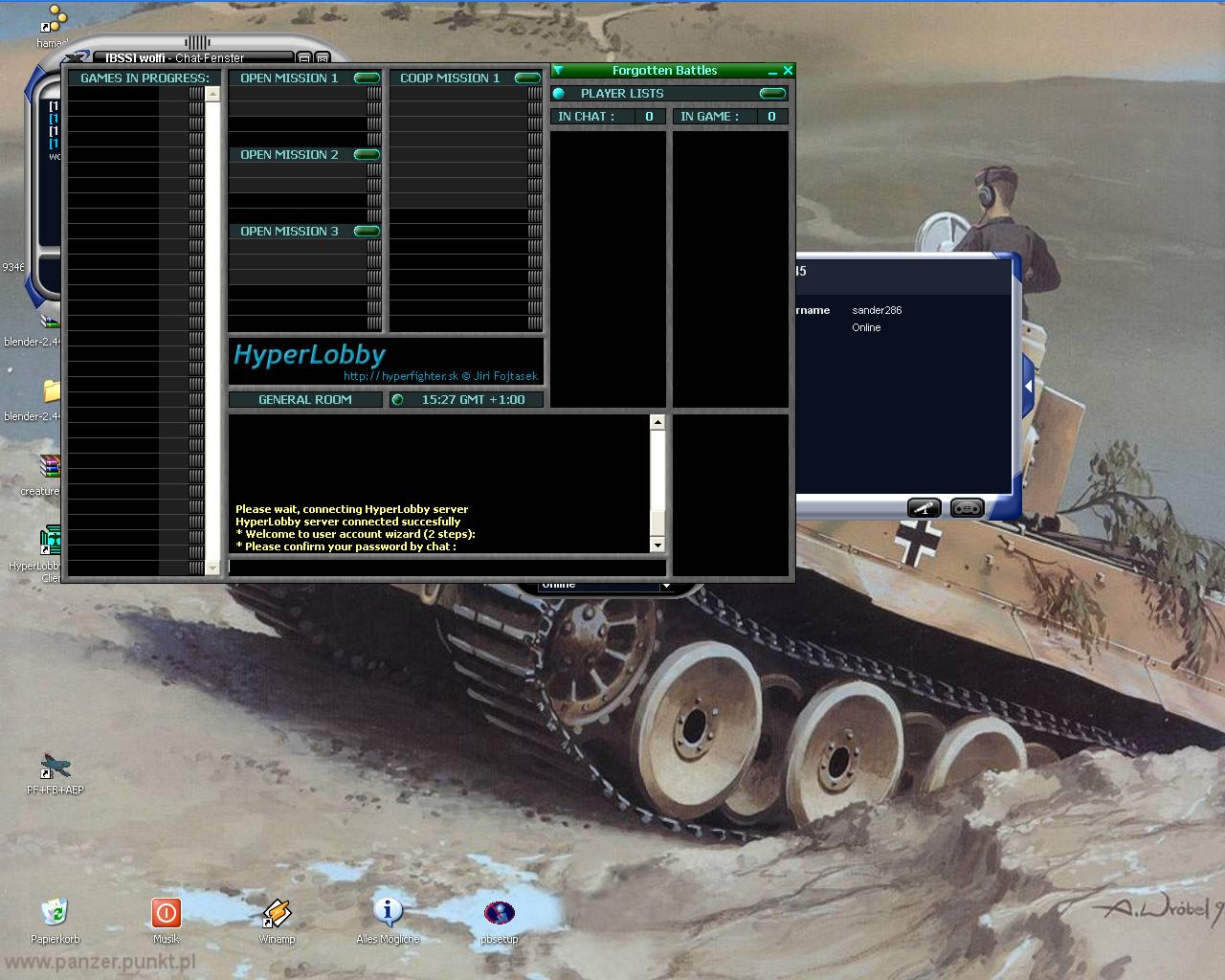
Task: Click the chat log scrollbar thumb
Action: (657, 524)
